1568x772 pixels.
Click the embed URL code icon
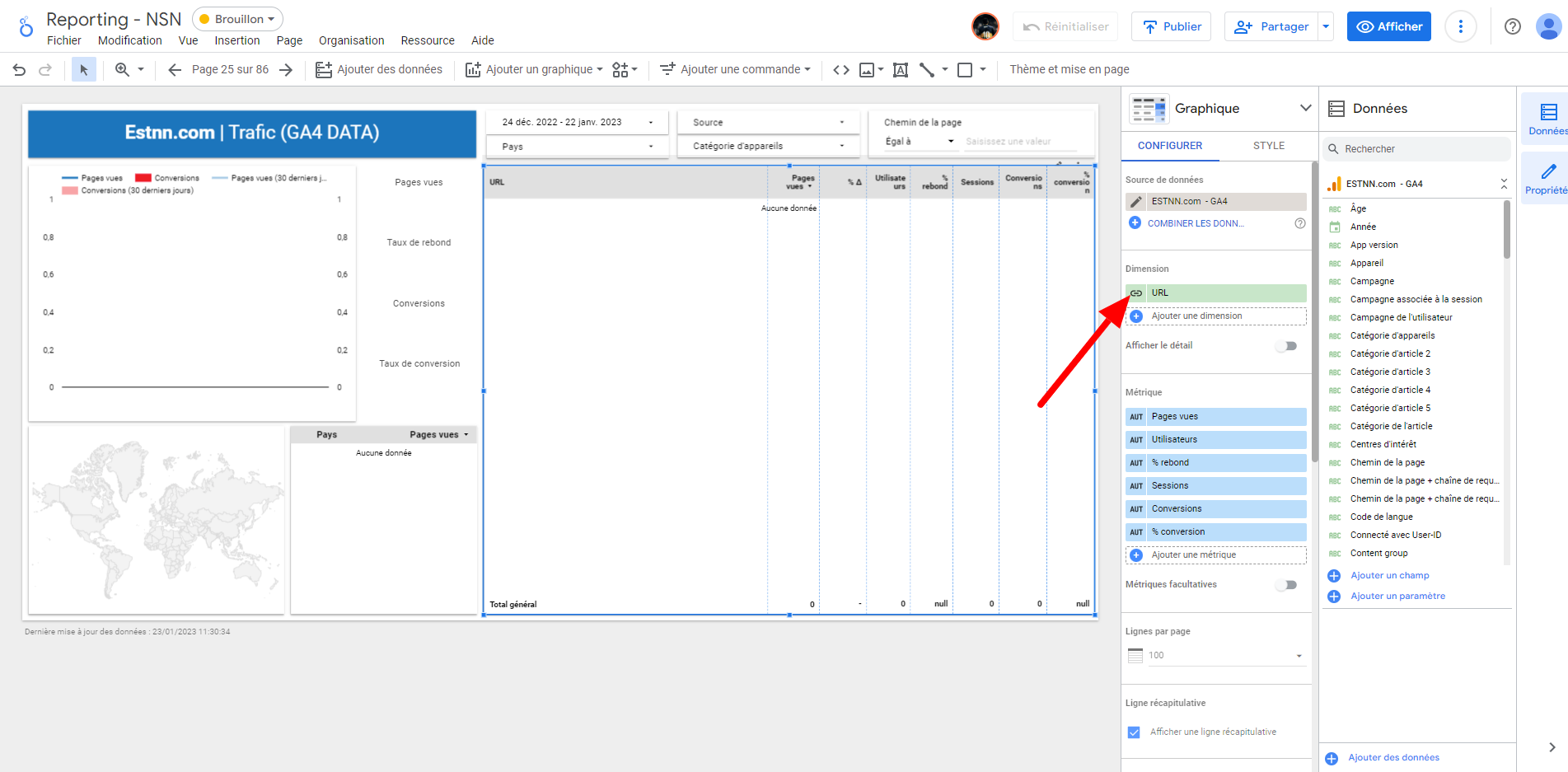click(x=840, y=70)
